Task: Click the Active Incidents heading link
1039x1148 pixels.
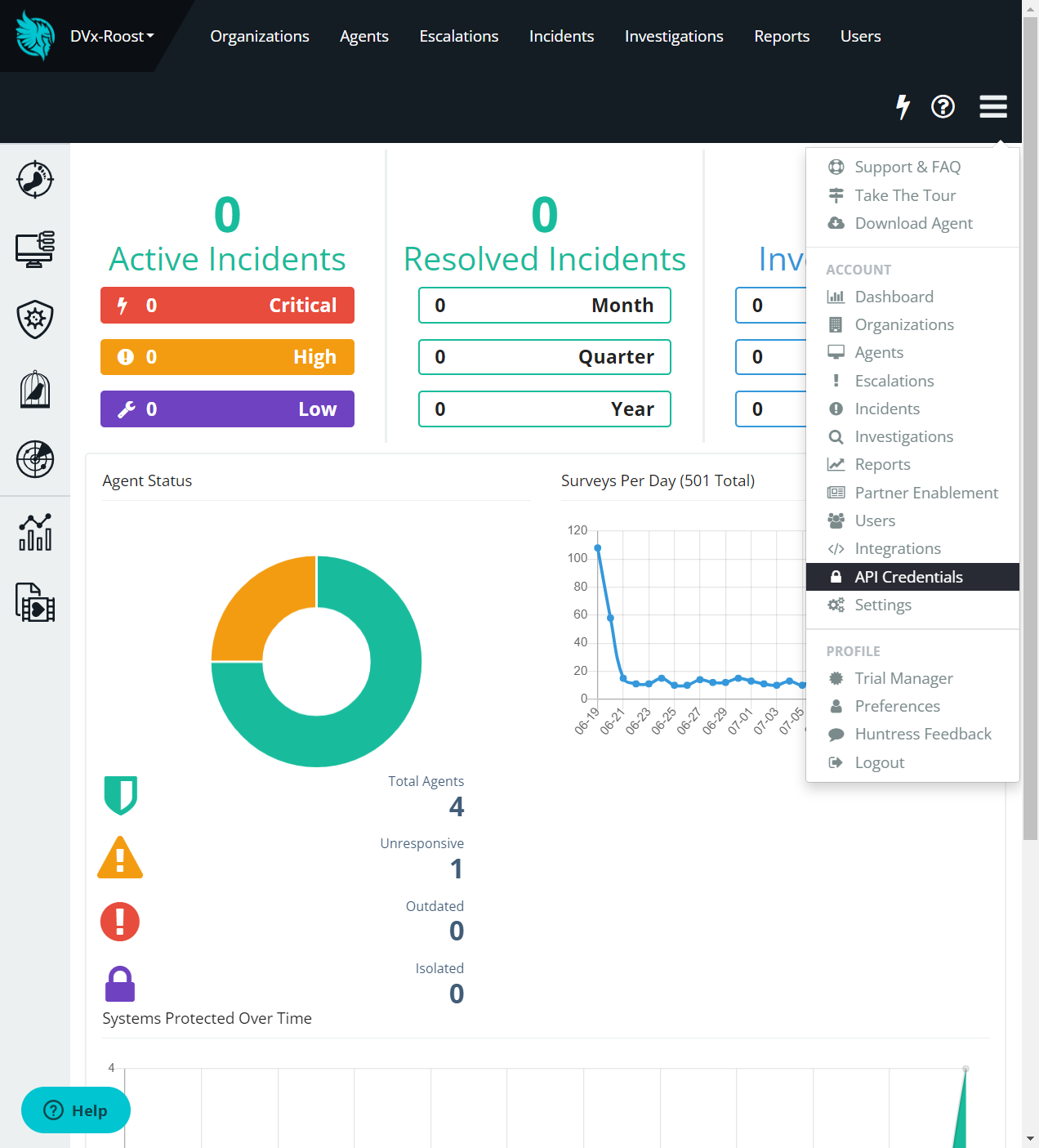Action: 227,259
